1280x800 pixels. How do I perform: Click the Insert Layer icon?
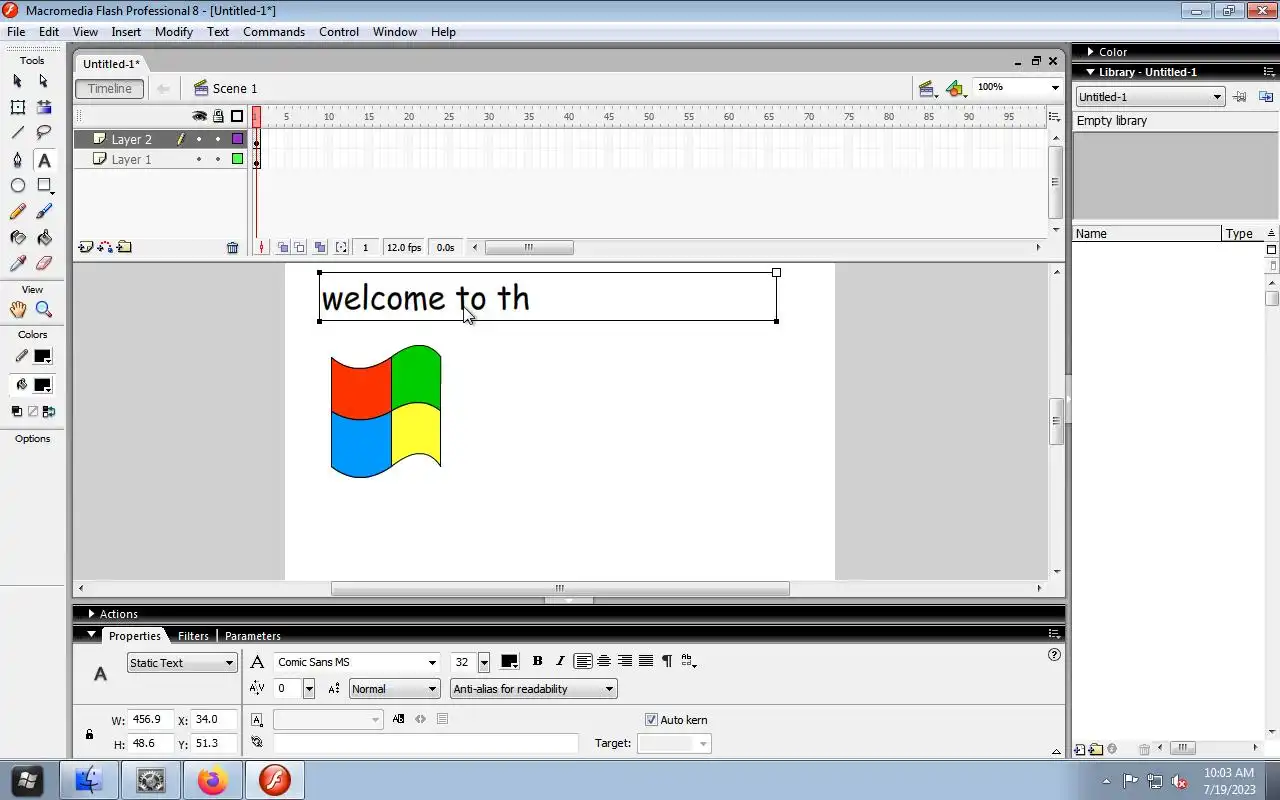pos(85,247)
